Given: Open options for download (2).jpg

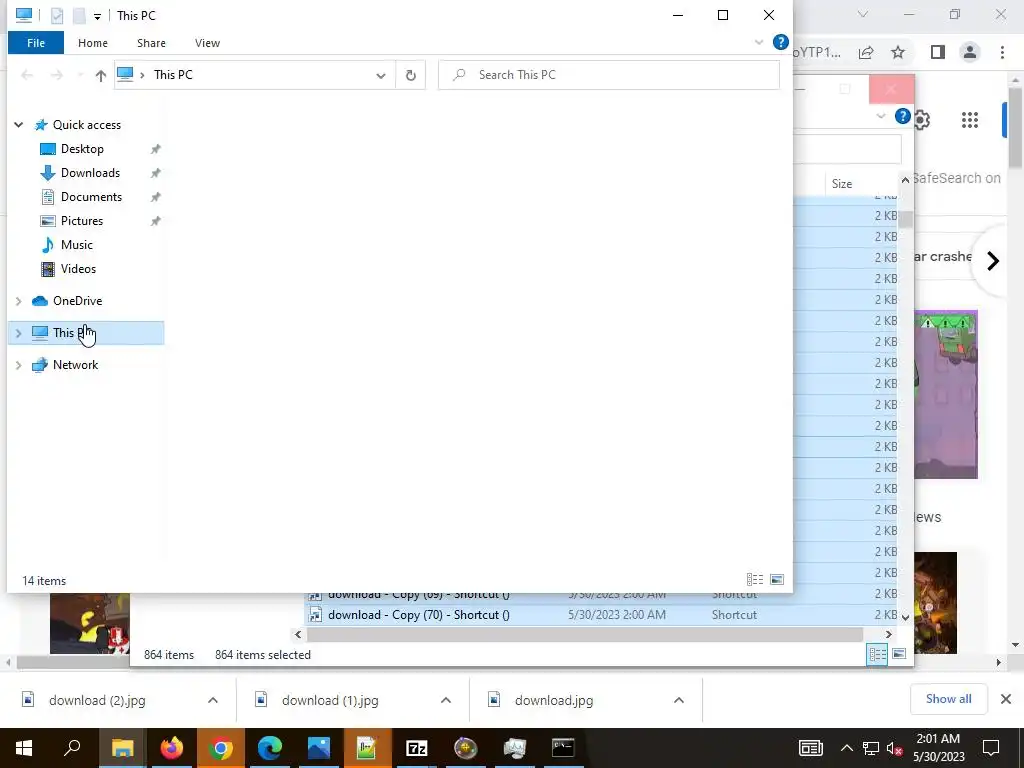Looking at the screenshot, I should tap(213, 700).
